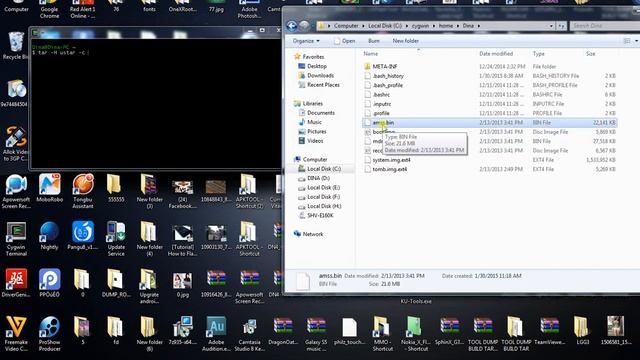The height and width of the screenshot is (360, 640).
Task: Launch MoboRobo desktop shortcut
Action: point(49,189)
